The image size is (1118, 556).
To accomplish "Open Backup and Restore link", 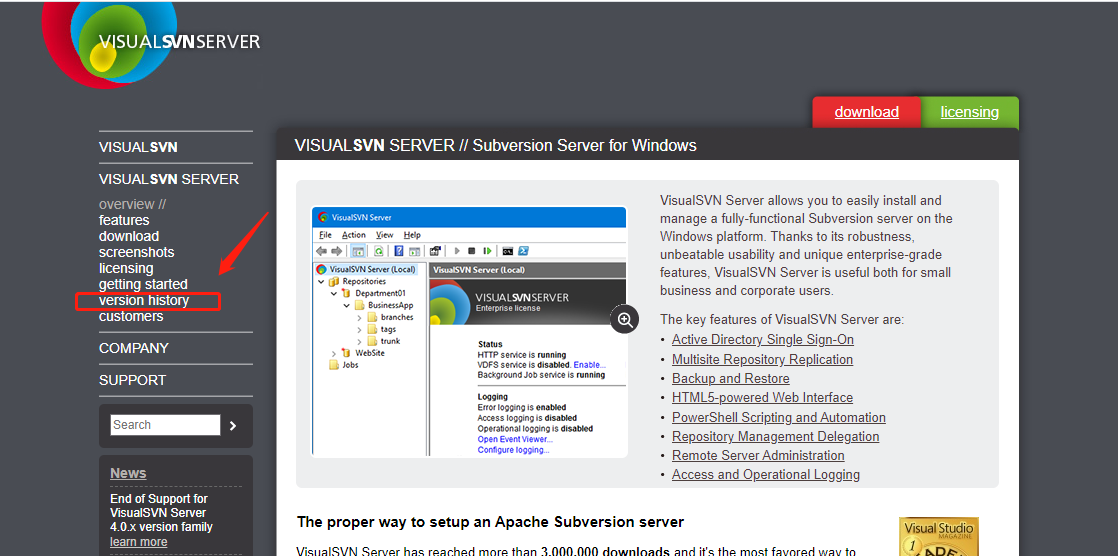I will pos(731,379).
